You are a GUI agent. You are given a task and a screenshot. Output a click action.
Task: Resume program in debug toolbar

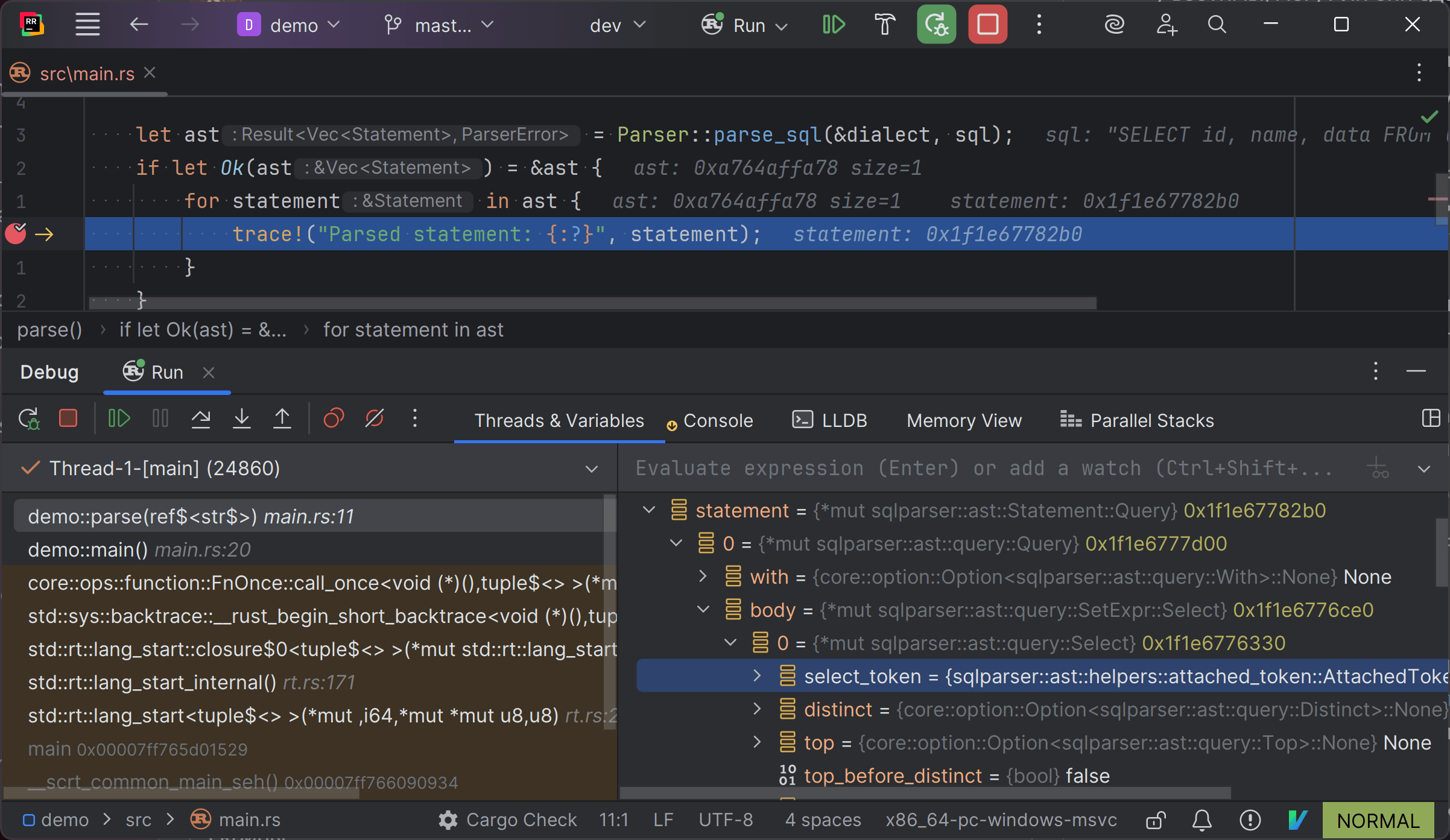click(x=119, y=418)
